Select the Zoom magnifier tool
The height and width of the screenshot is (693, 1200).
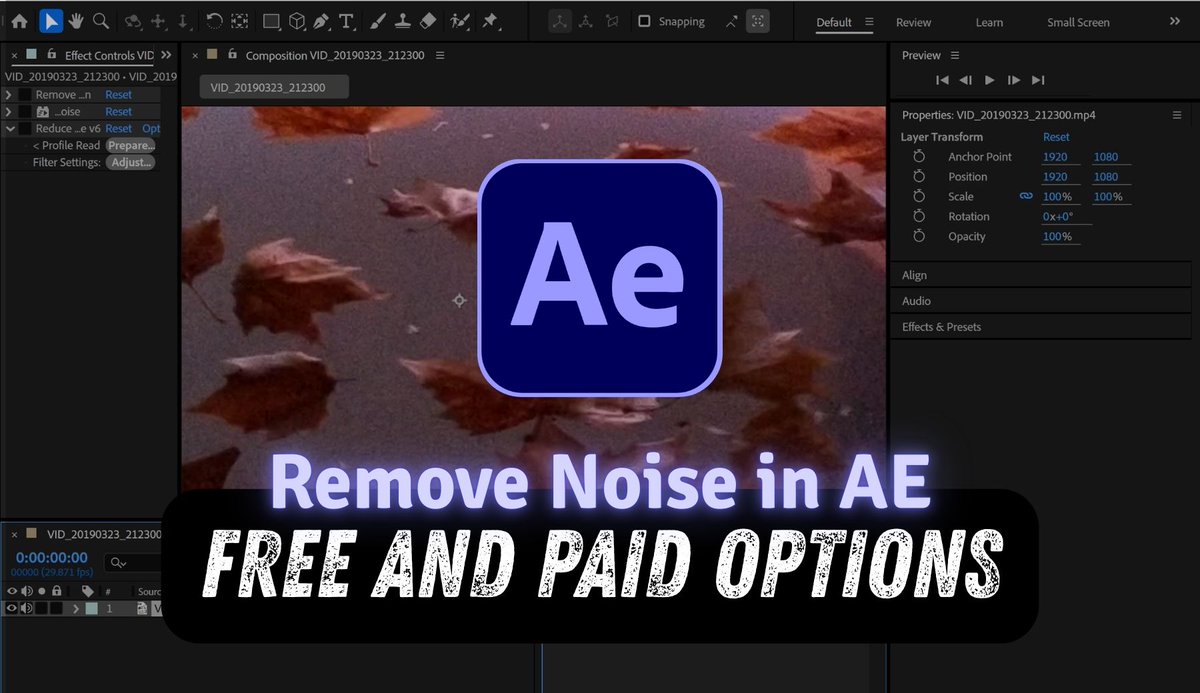(x=100, y=20)
